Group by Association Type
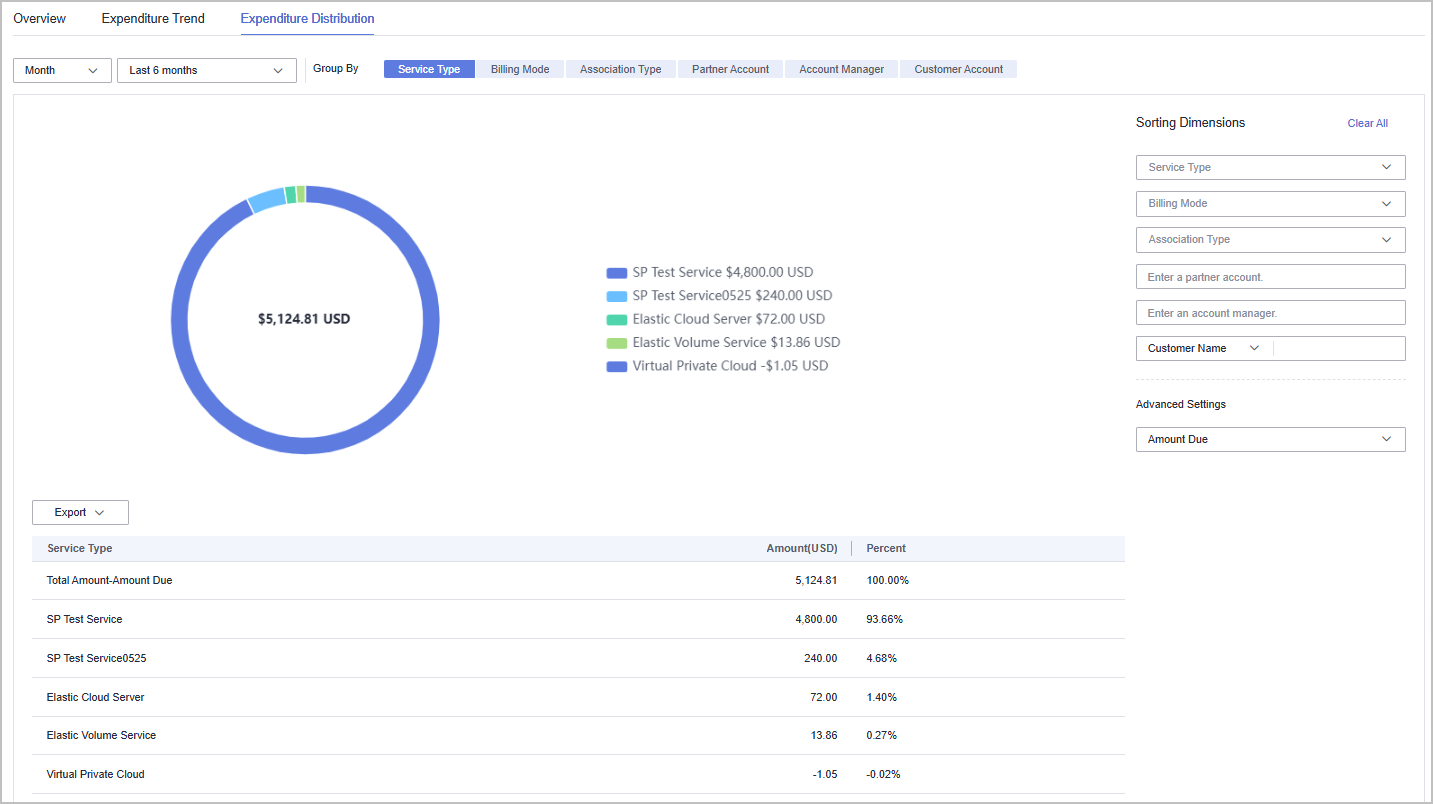The height and width of the screenshot is (804, 1433). [x=620, y=69]
